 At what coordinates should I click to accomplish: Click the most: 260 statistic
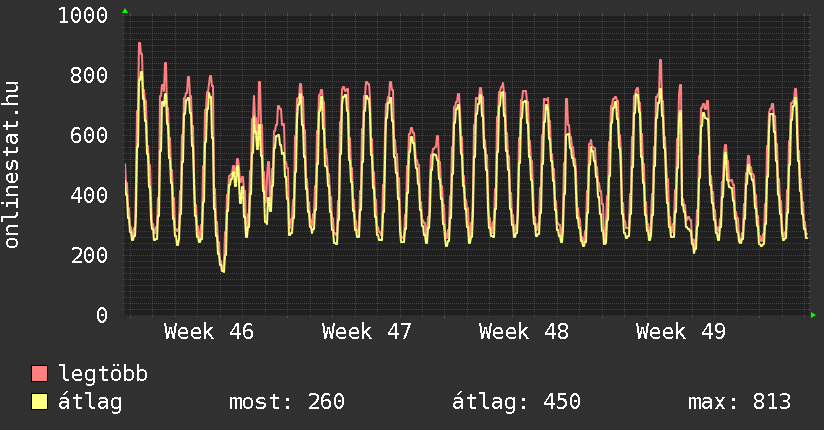pyautogui.click(x=287, y=402)
